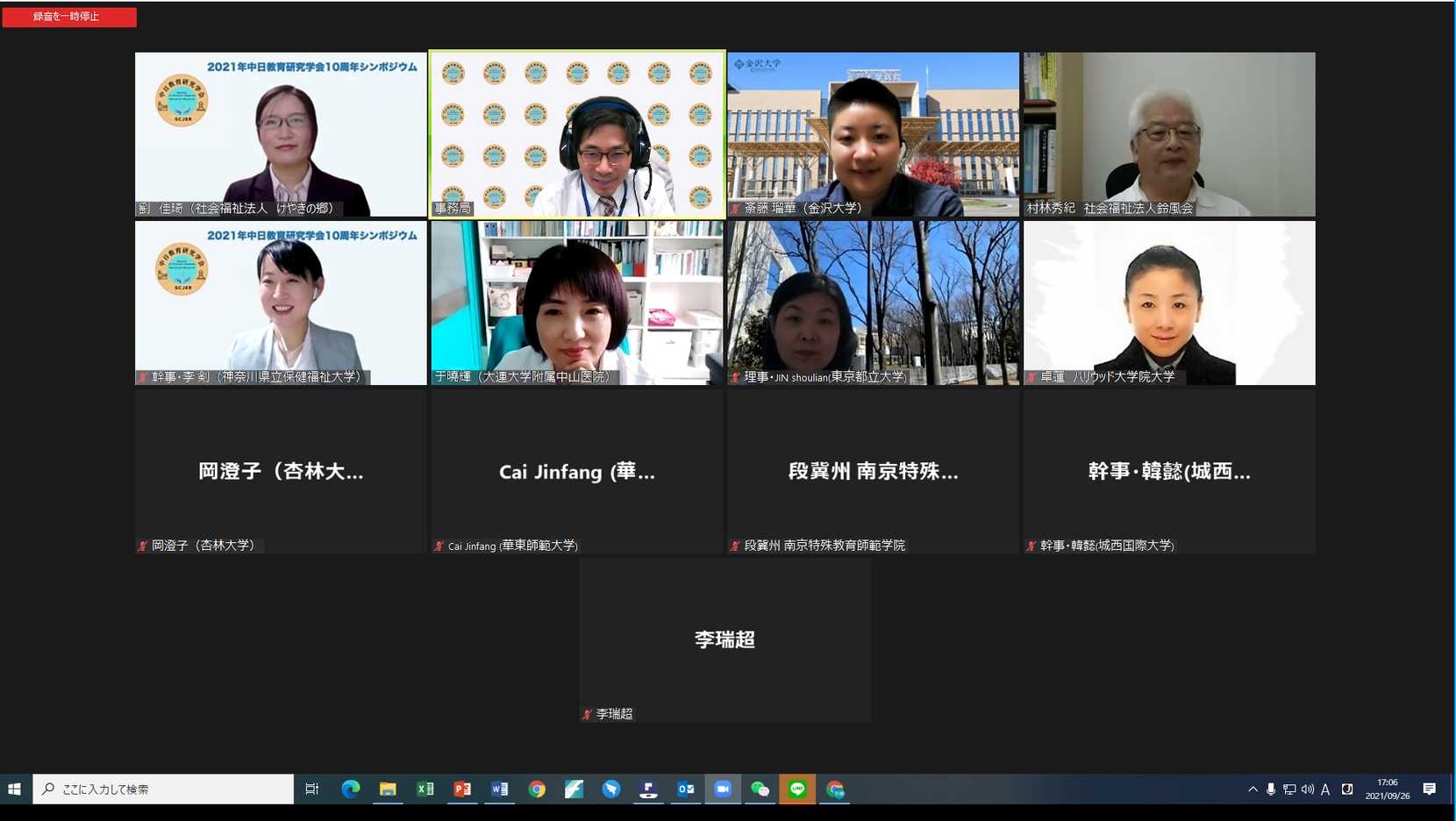The image size is (1456, 821).
Task: Open Task View in the taskbar
Action: coord(312,789)
